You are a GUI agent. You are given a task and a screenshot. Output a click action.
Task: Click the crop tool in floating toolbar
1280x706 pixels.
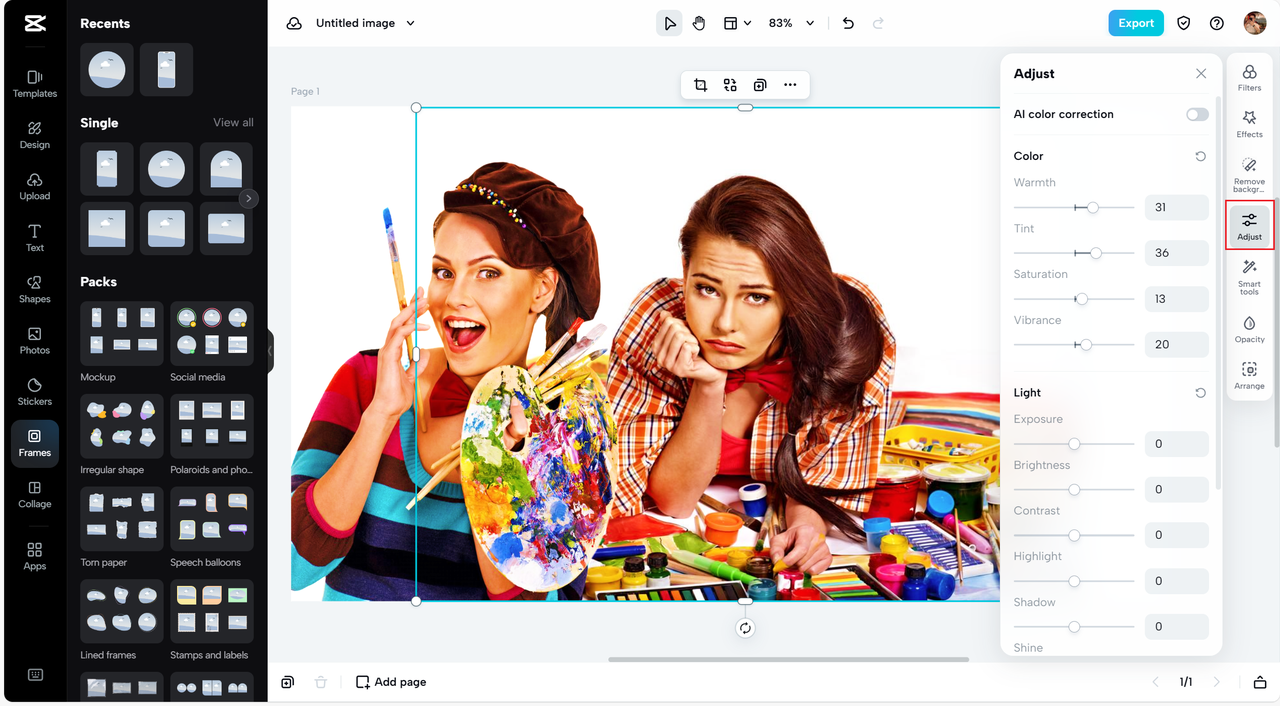[x=700, y=85]
